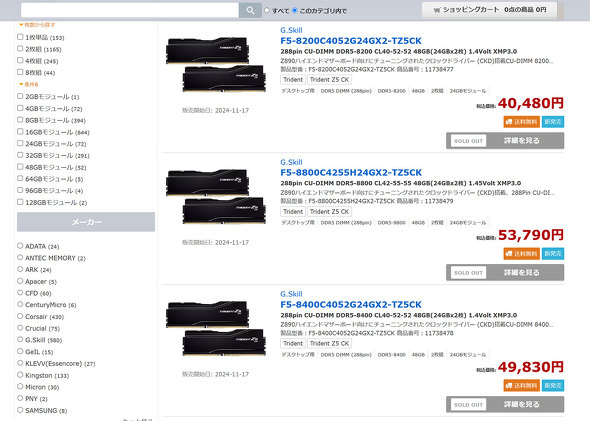Click the G.Skill brand link above F5-8400C4052G24GX2
The width and height of the screenshot is (590, 421).
[291, 294]
